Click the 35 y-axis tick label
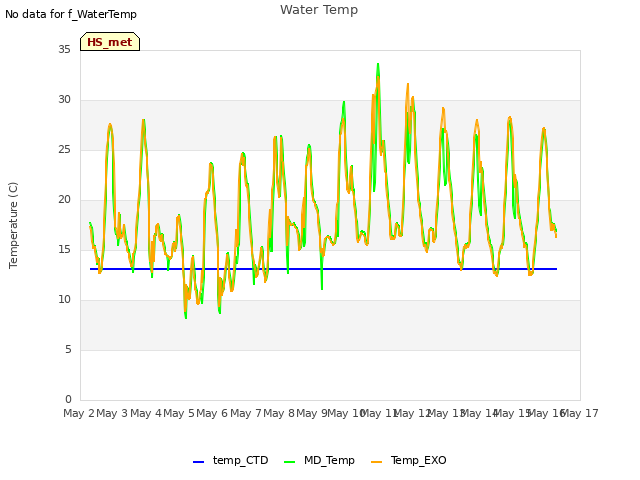Viewport: 640px width, 480px height. pyautogui.click(x=64, y=49)
